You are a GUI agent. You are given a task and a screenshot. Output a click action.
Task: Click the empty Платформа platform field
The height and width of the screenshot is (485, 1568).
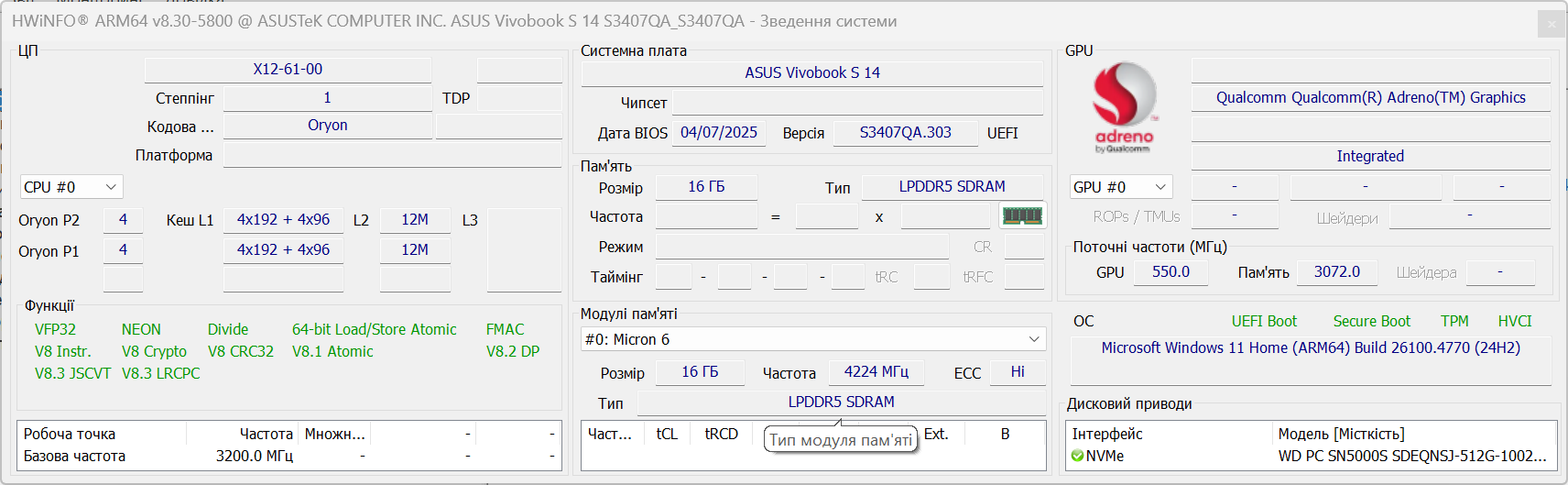tap(392, 156)
